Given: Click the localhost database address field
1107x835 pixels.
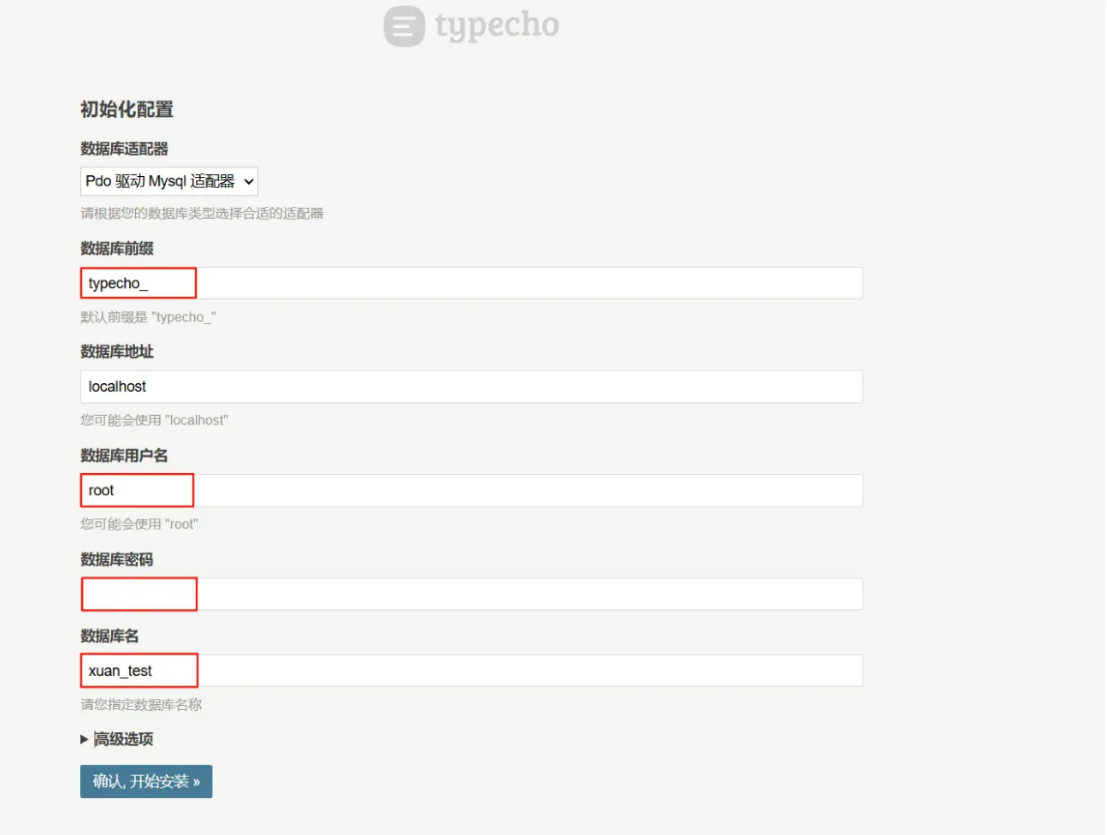Looking at the screenshot, I should 471,386.
